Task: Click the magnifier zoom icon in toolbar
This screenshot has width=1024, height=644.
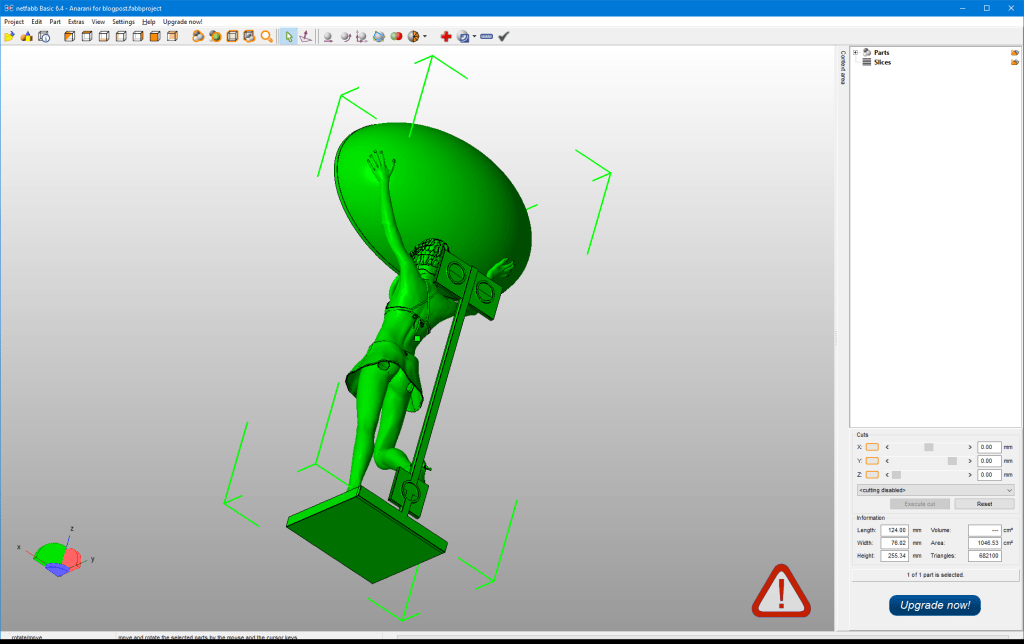Action: click(266, 36)
